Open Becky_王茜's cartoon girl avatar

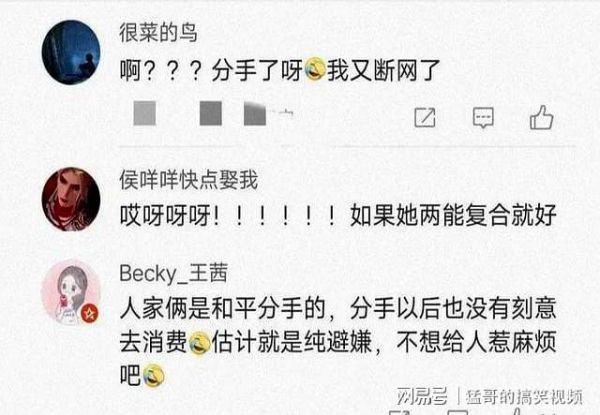click(x=71, y=293)
